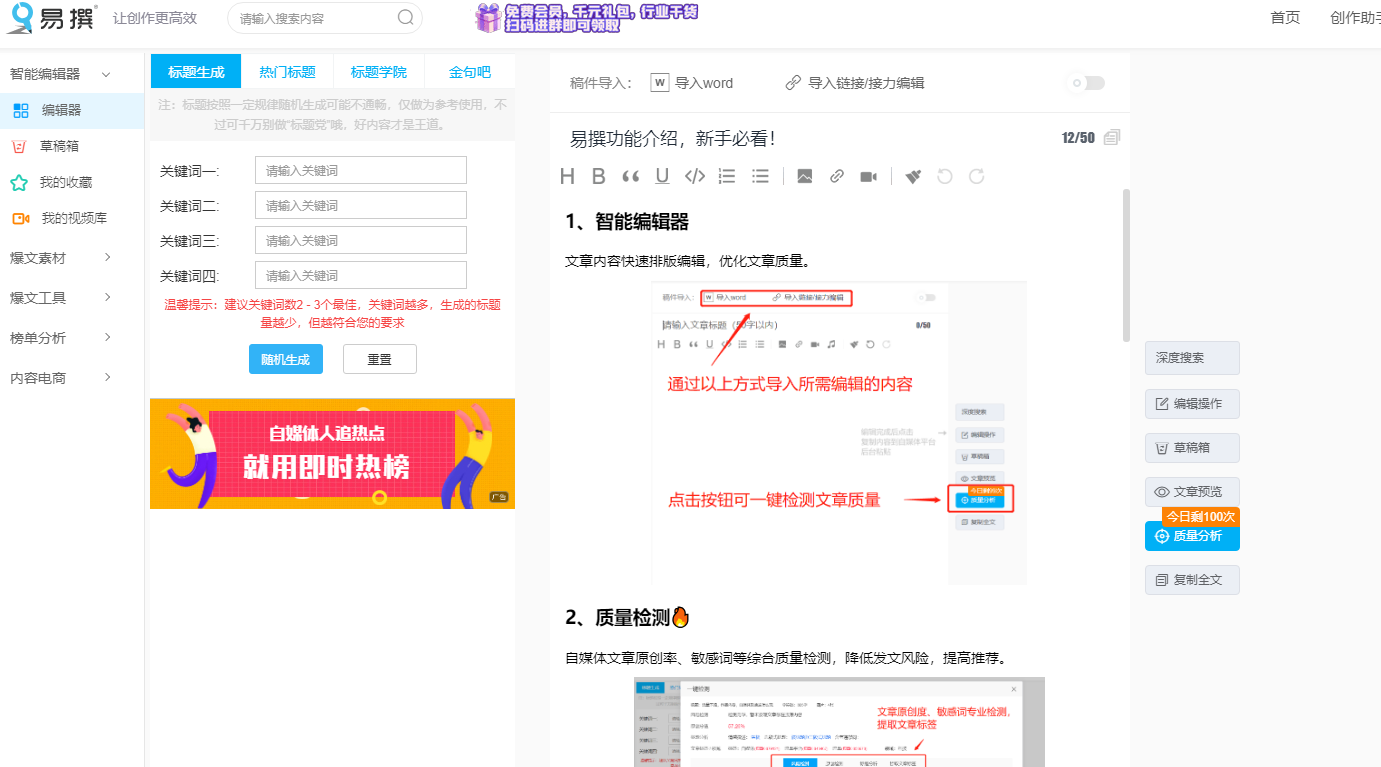This screenshot has width=1381, height=767.
Task: Create an ordered list in the editor
Action: pyautogui.click(x=726, y=176)
